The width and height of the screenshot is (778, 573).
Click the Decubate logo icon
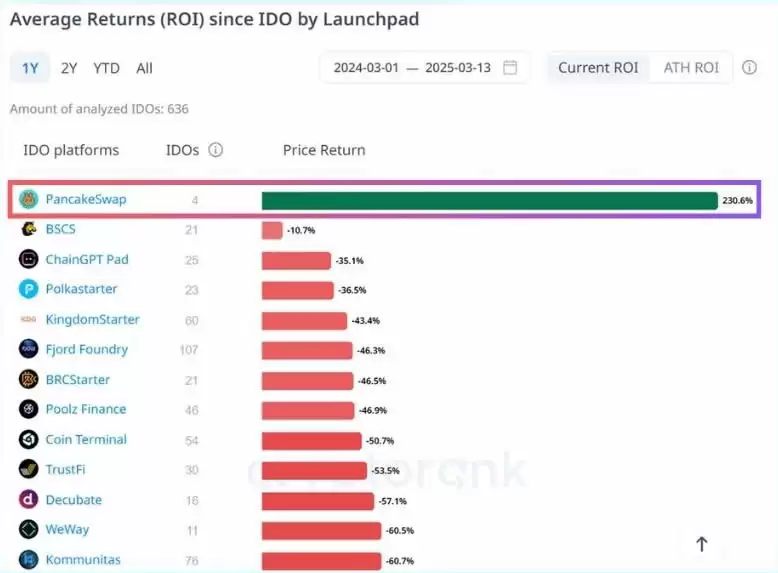point(28,499)
